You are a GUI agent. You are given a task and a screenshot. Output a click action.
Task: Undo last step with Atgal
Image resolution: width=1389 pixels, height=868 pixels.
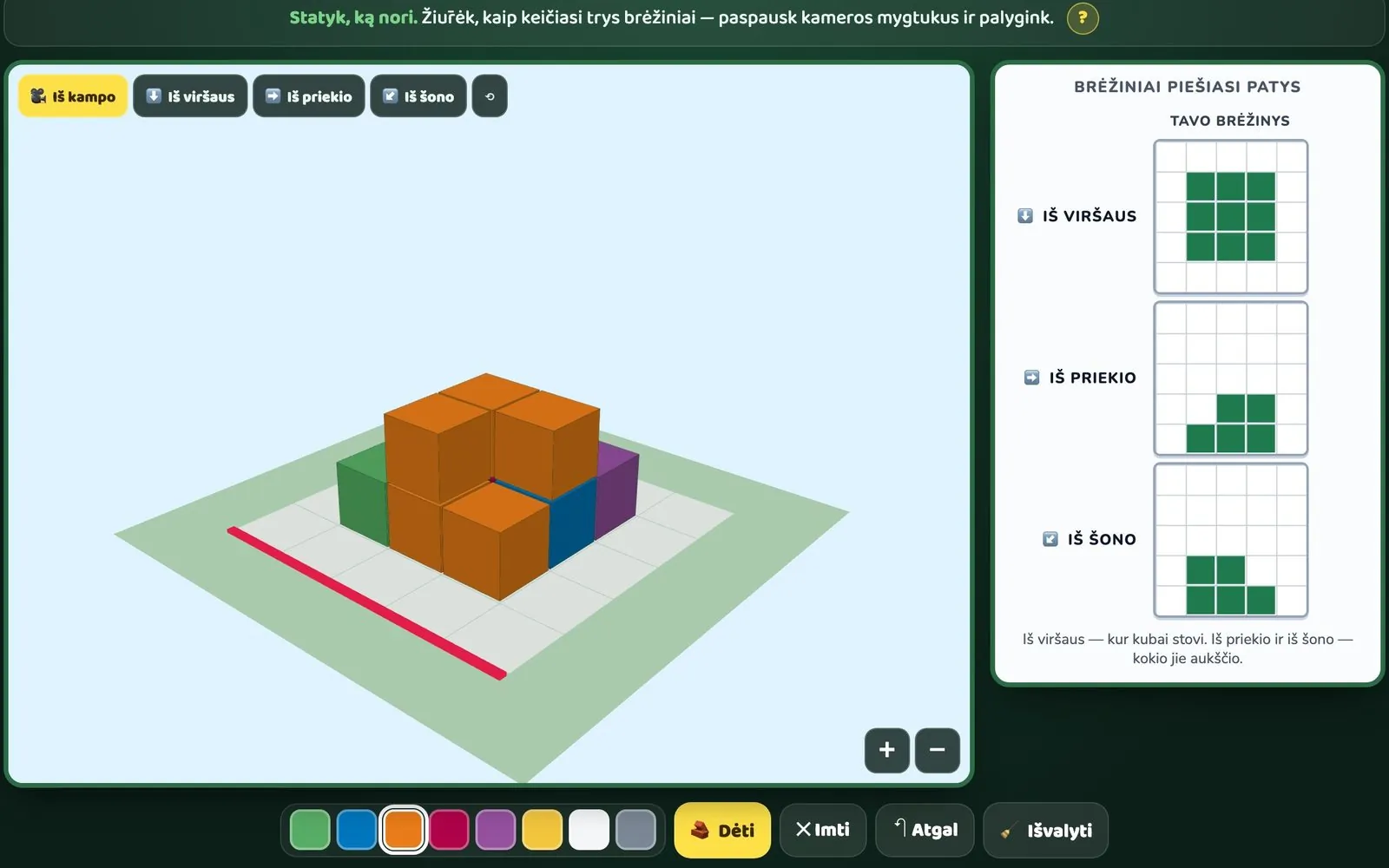coord(925,830)
